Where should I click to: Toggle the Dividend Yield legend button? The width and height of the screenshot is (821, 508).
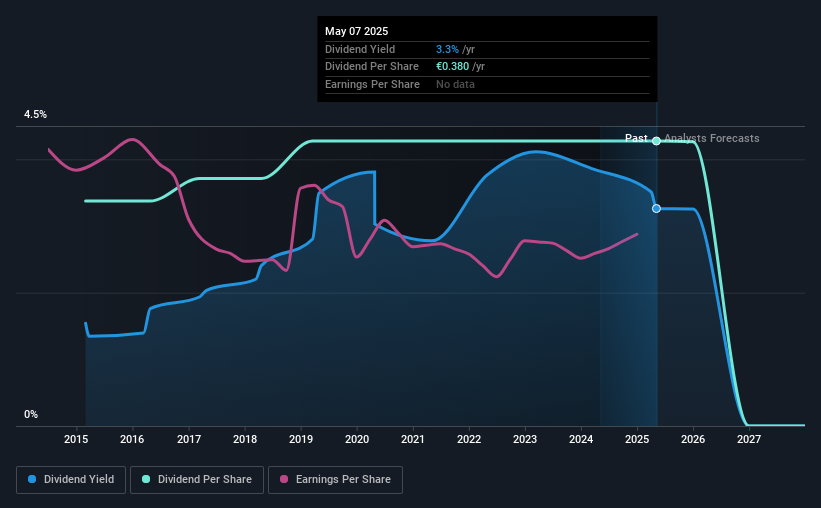71,480
